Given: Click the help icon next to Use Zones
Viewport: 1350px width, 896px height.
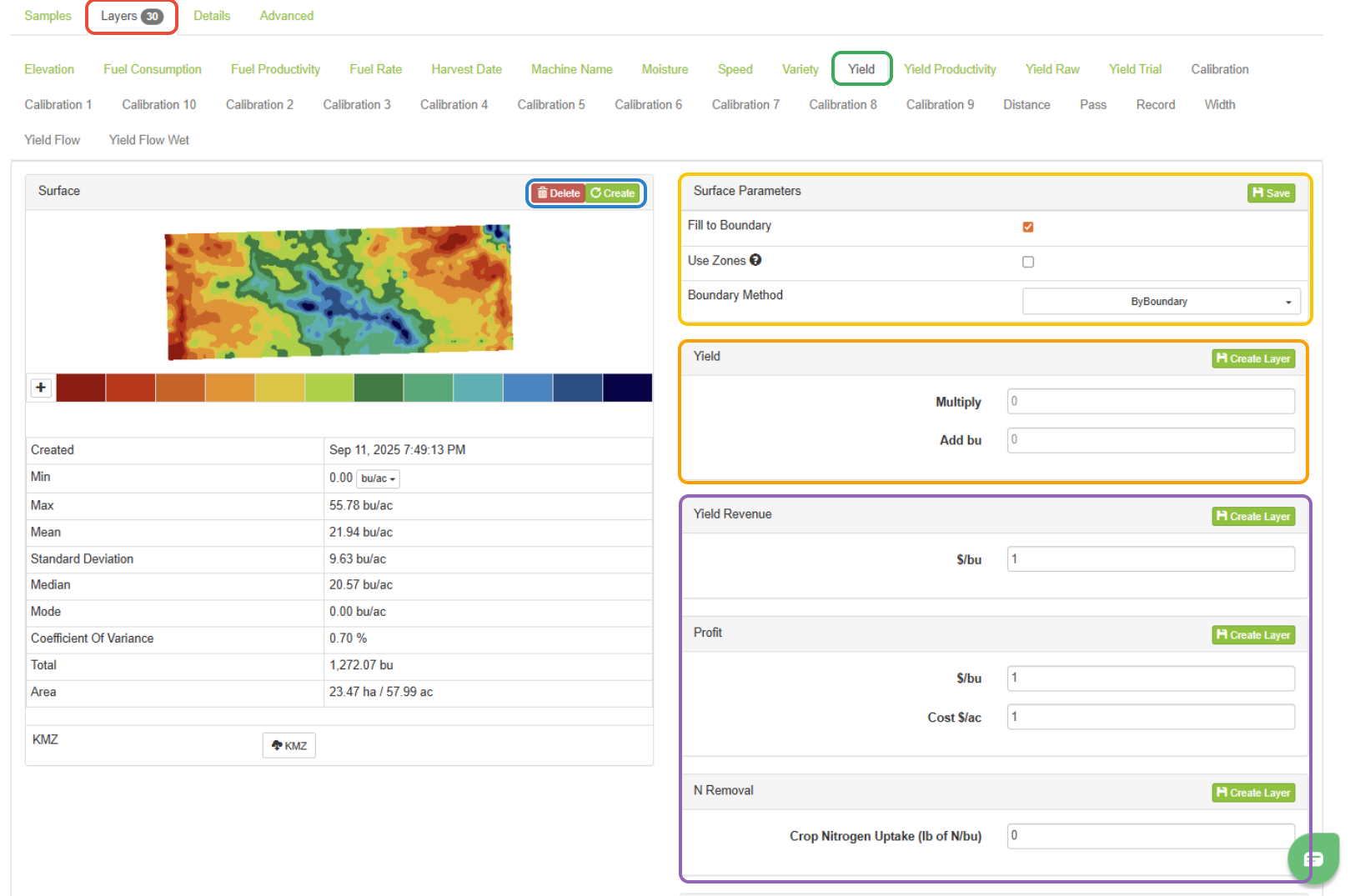Looking at the screenshot, I should (755, 260).
